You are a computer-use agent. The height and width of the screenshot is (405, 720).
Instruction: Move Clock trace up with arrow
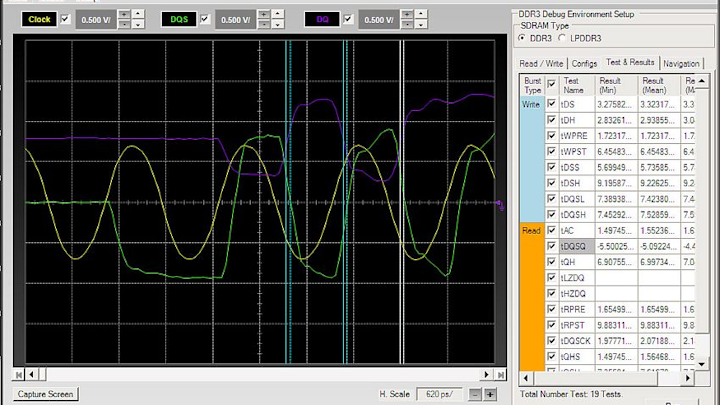pyautogui.click(x=138, y=14)
